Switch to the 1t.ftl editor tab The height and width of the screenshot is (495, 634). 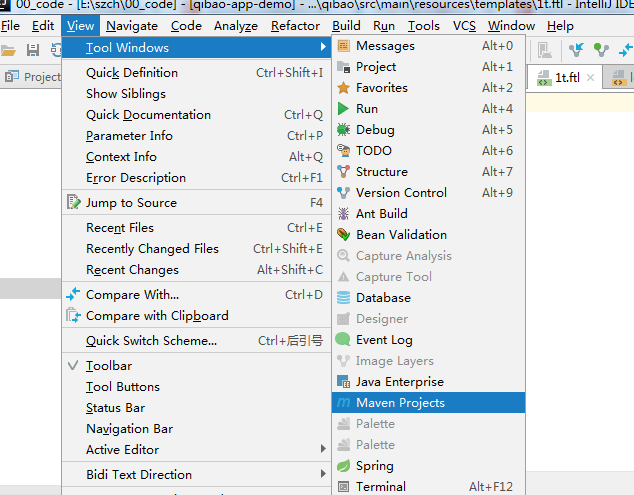click(x=567, y=77)
